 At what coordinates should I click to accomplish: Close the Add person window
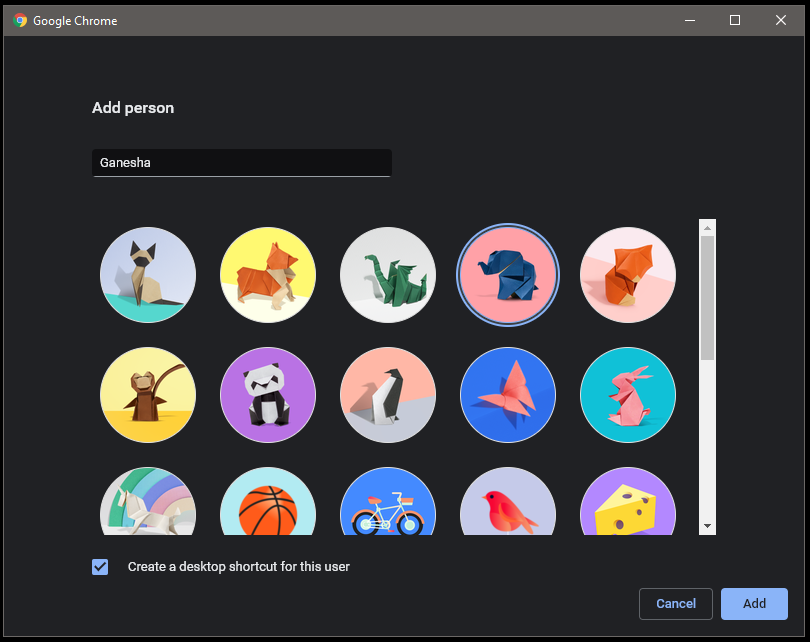coord(781,20)
